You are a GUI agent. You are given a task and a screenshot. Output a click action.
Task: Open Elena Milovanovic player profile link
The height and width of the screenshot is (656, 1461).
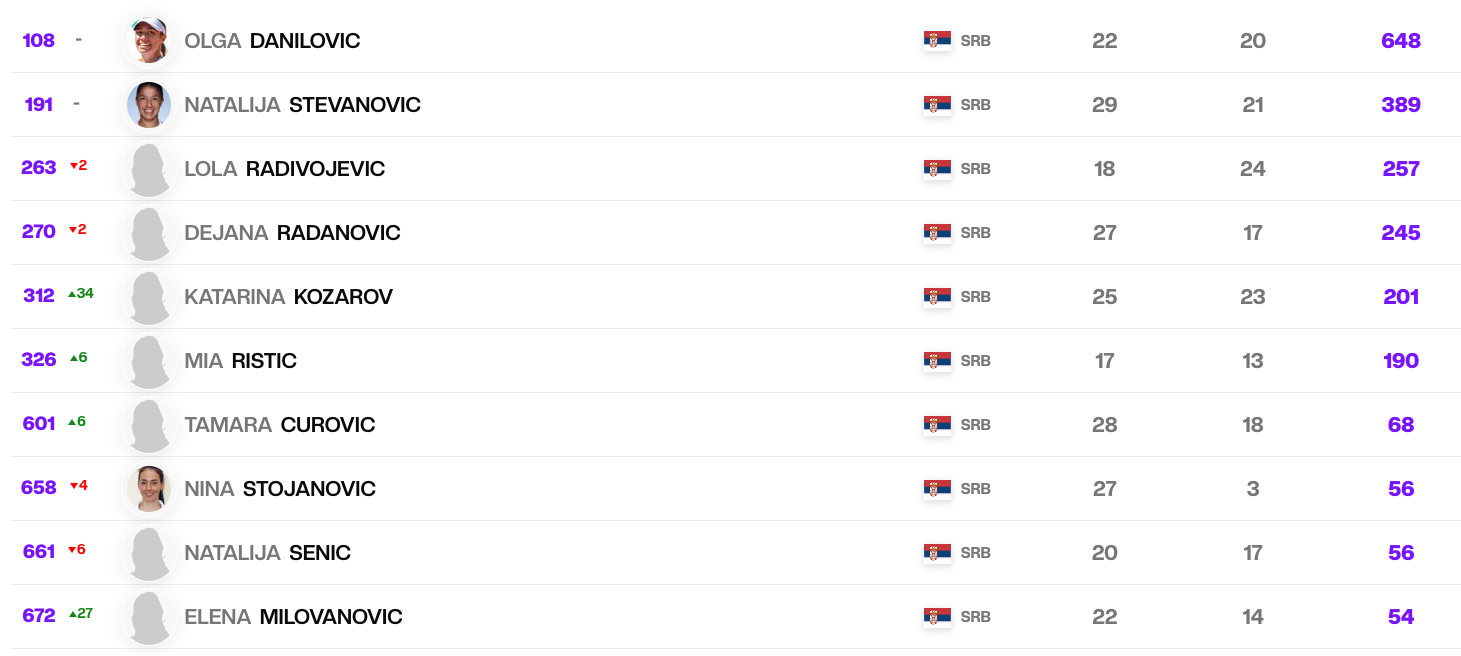293,617
